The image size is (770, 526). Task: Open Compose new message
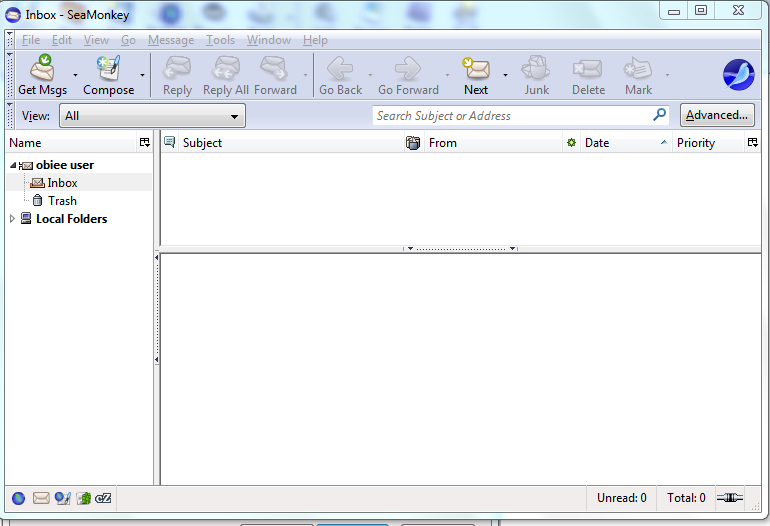109,68
